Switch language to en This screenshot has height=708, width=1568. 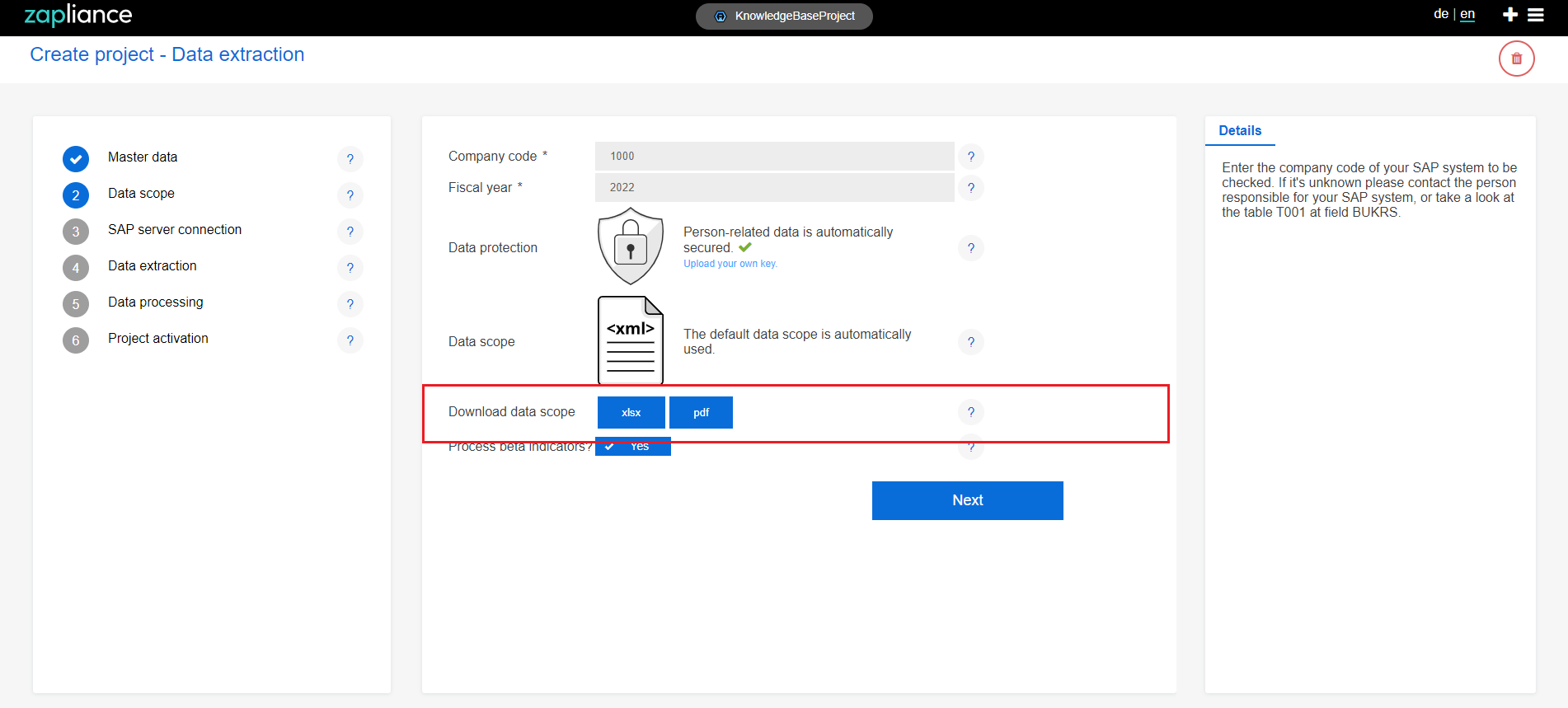(1467, 14)
